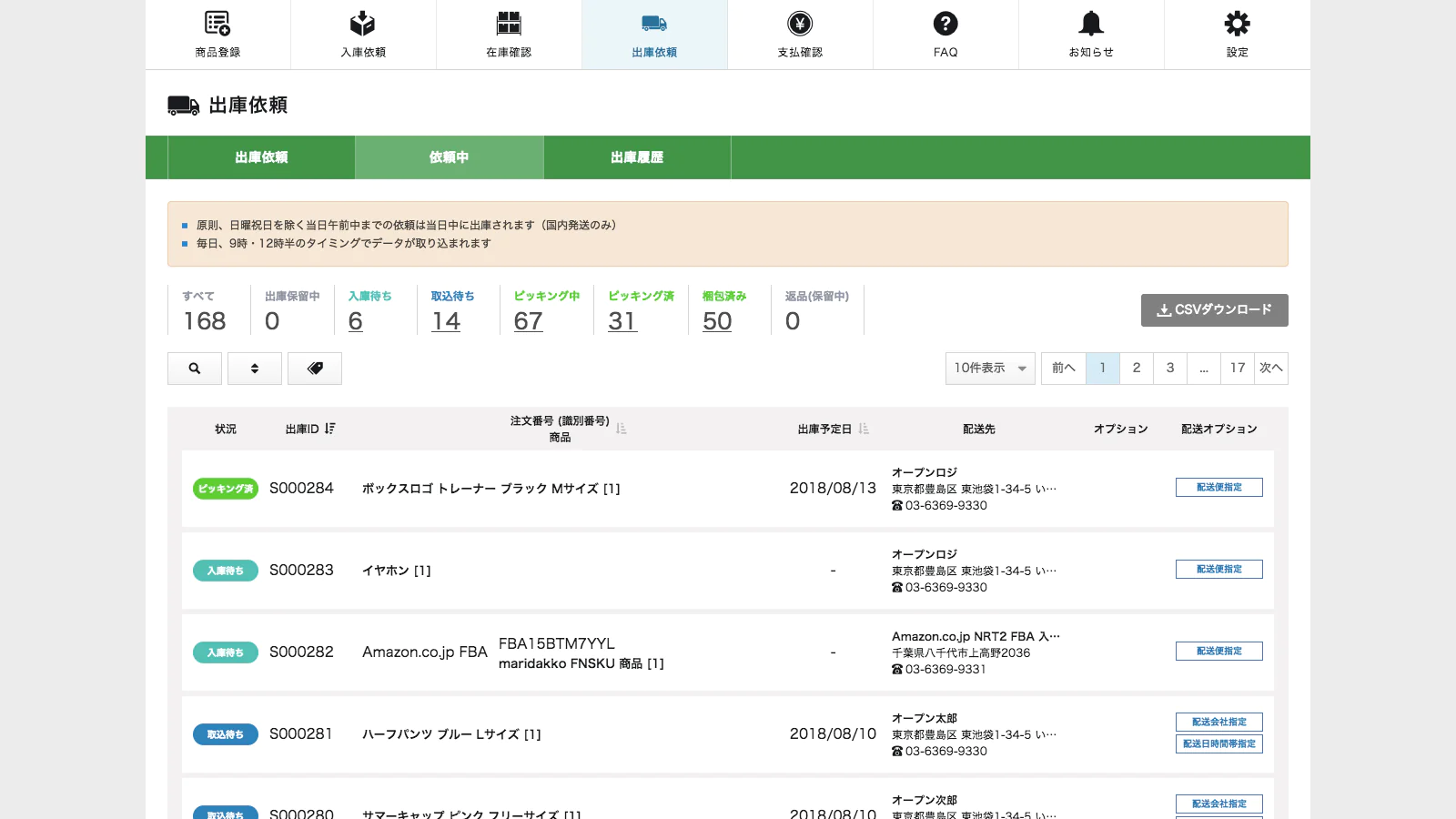Click the 入庫待ち status badge on S000283
The width and height of the screenshot is (1456, 819).
point(226,571)
